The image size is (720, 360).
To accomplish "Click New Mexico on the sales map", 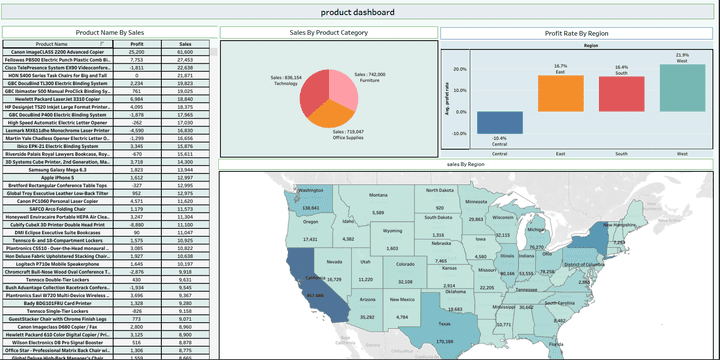I will [401, 309].
